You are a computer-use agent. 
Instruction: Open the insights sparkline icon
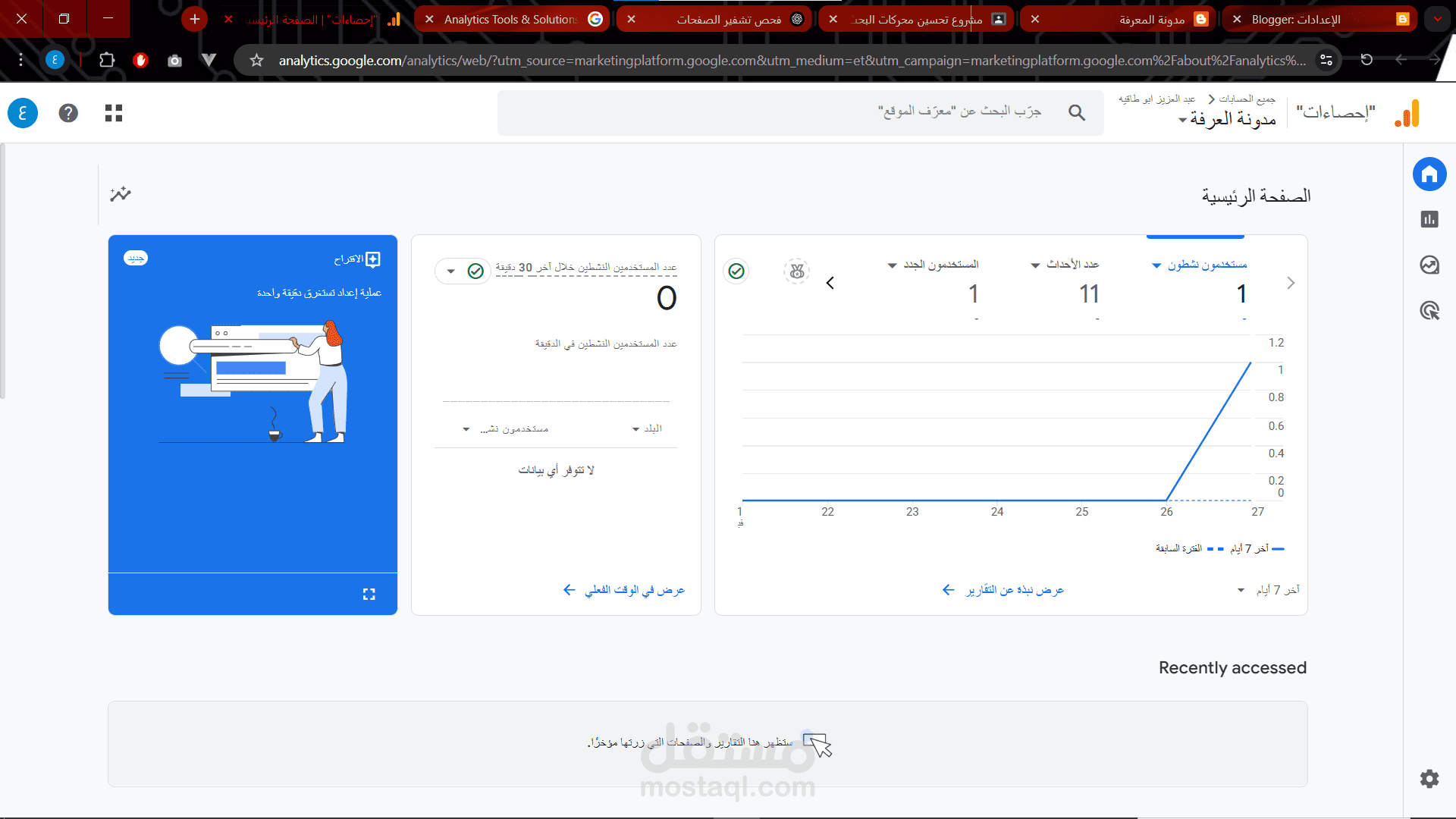coord(121,194)
